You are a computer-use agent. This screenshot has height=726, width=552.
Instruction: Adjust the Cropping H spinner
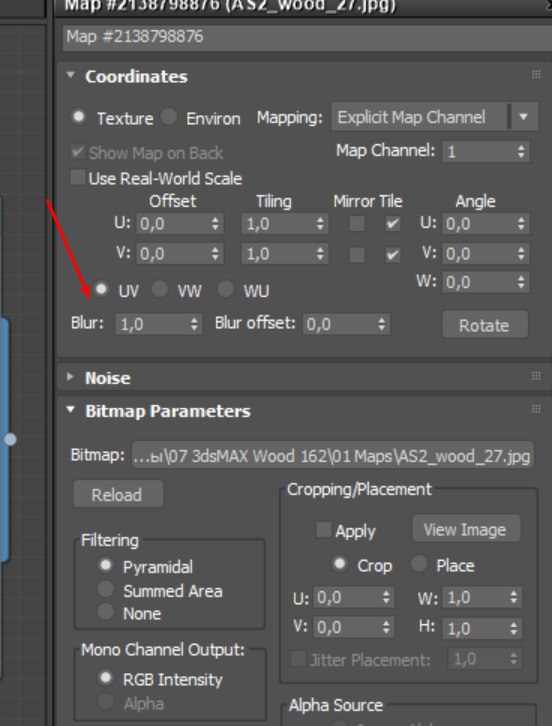tap(514, 627)
